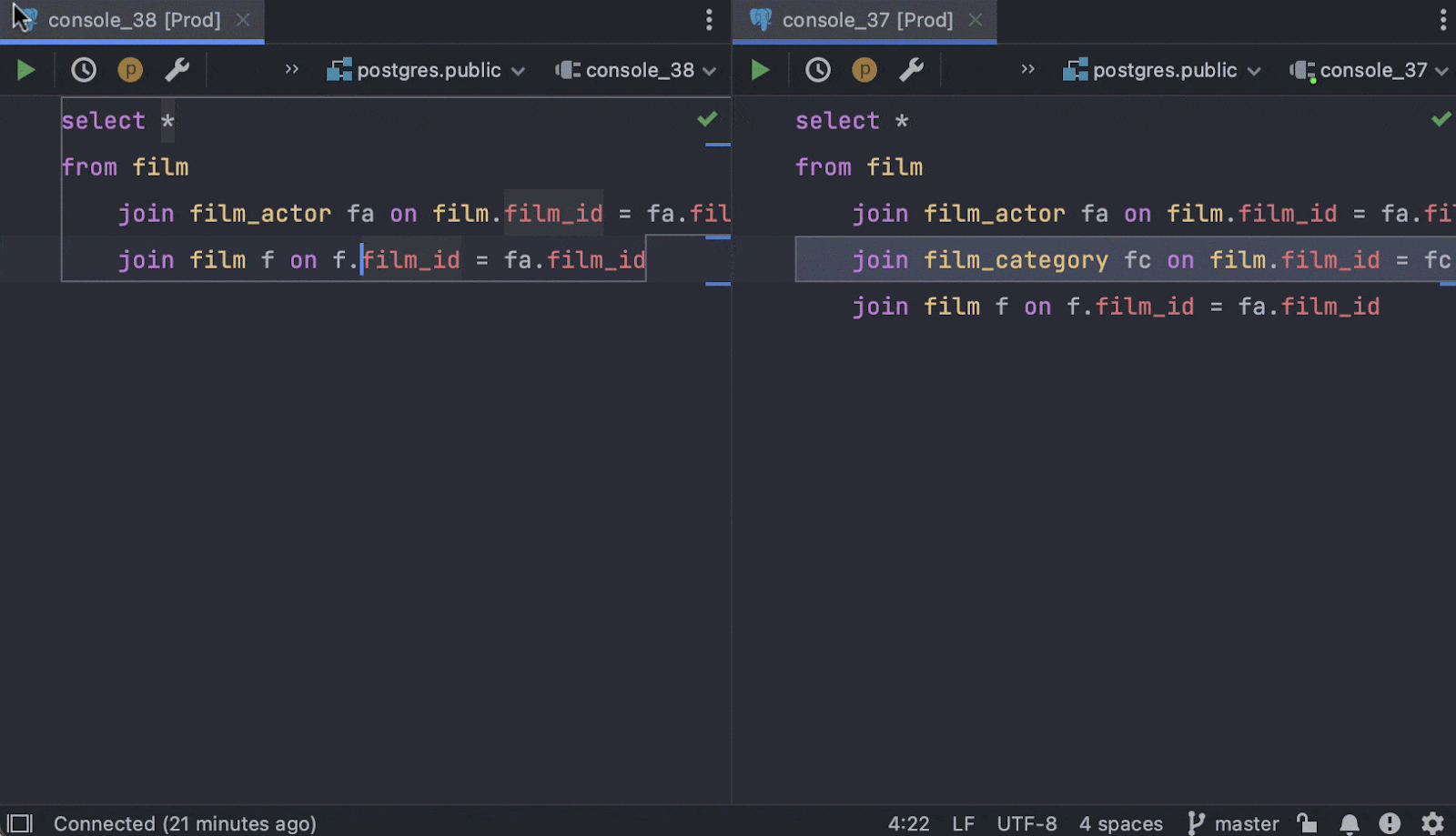Viewport: 1456px width, 836px height.
Task: Switch to console_37 [Prod] tab
Action: coord(867,20)
